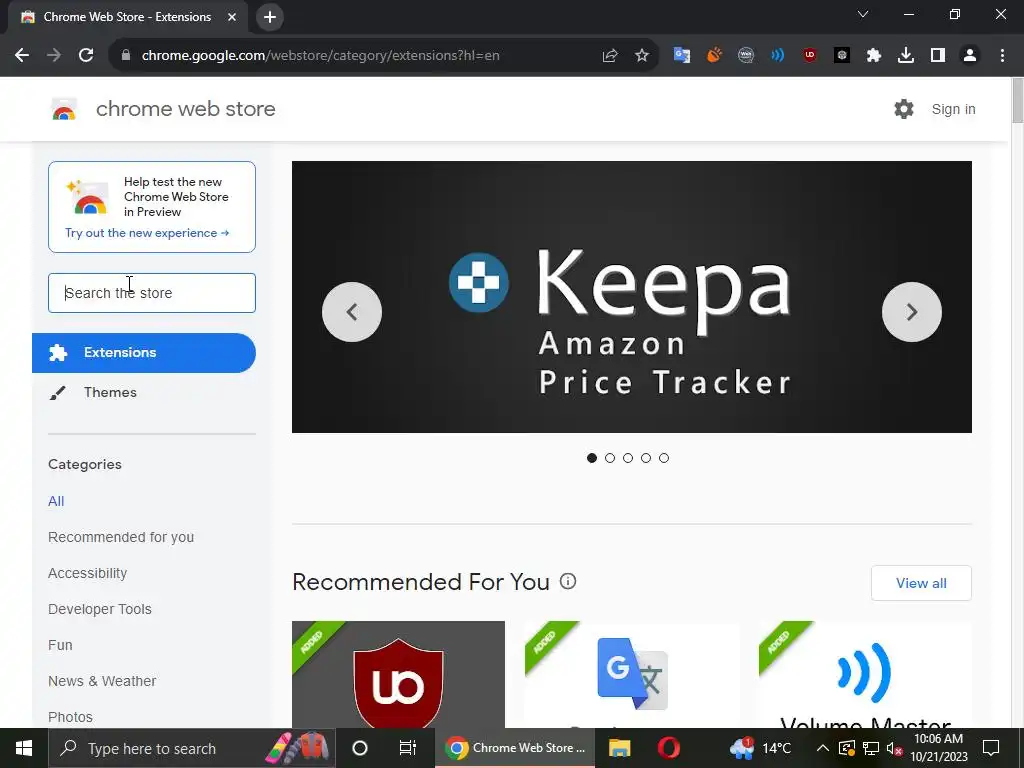Open the gray globe extension icon
Viewport: 1024px width, 768px height.
pyautogui.click(x=746, y=56)
